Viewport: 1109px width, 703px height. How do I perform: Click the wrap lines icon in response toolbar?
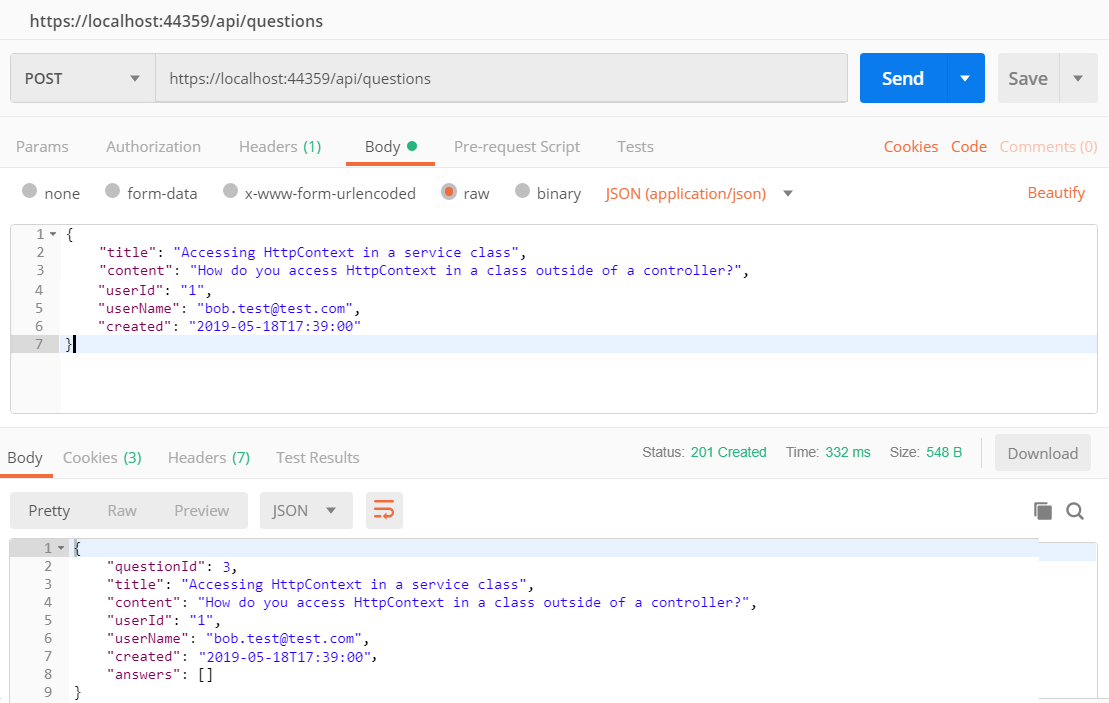tap(384, 511)
